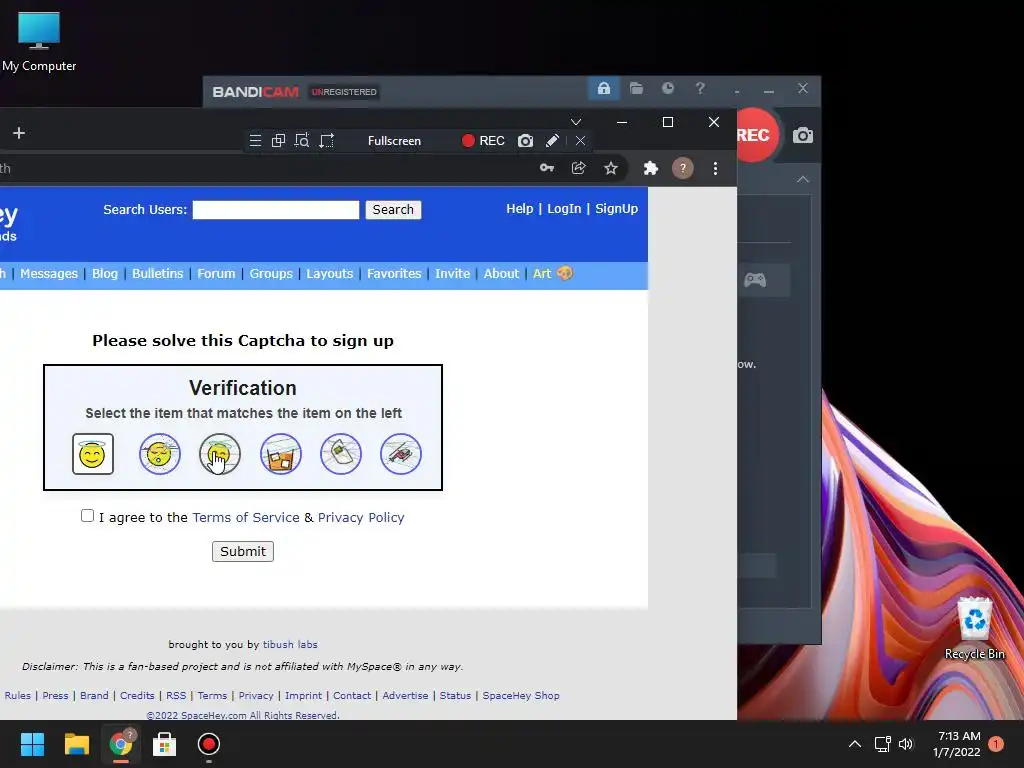
Task: Click Bandicam window camera screenshot icon
Action: tap(803, 135)
